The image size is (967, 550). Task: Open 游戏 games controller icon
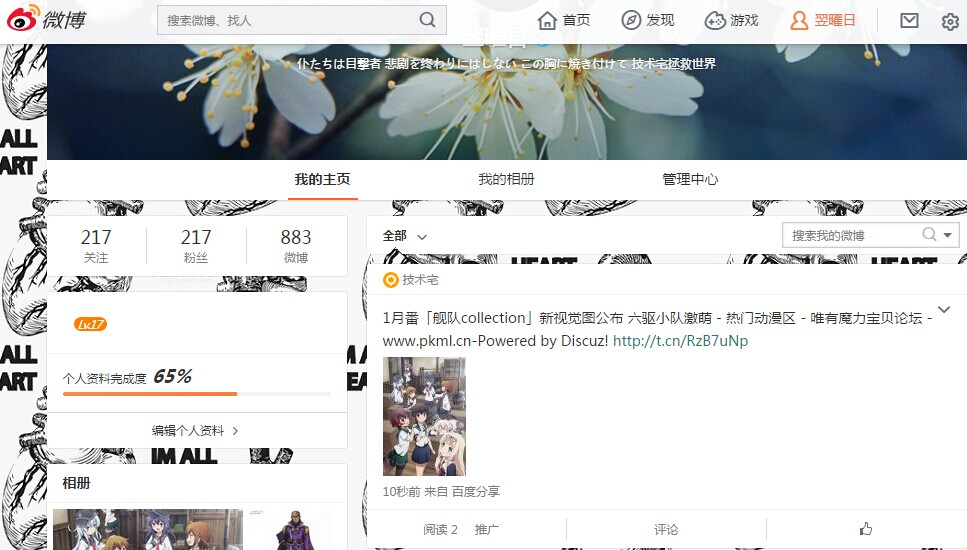click(731, 20)
